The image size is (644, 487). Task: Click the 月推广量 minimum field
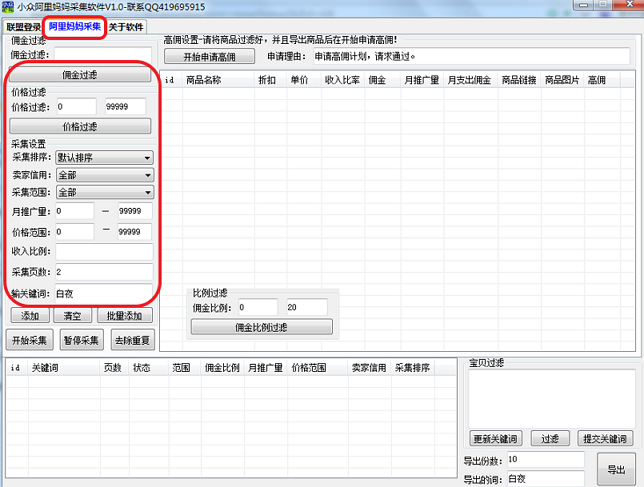pos(74,211)
